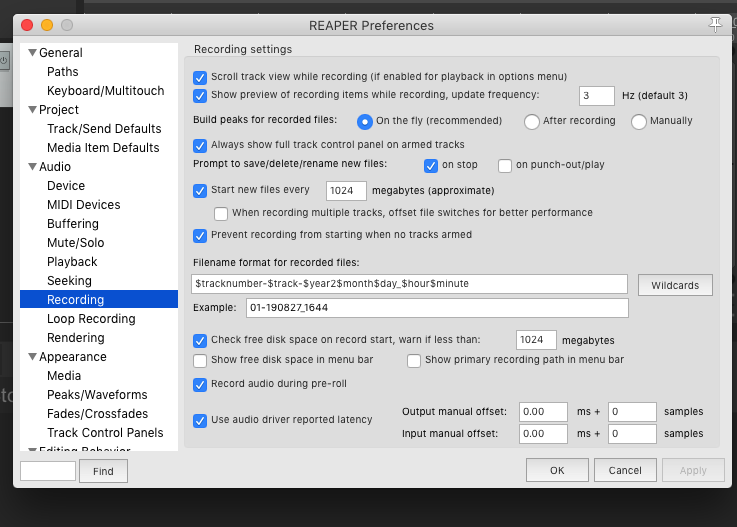Choose Manually for building peaks
Screen dimensions: 737x527
[x=639, y=121]
